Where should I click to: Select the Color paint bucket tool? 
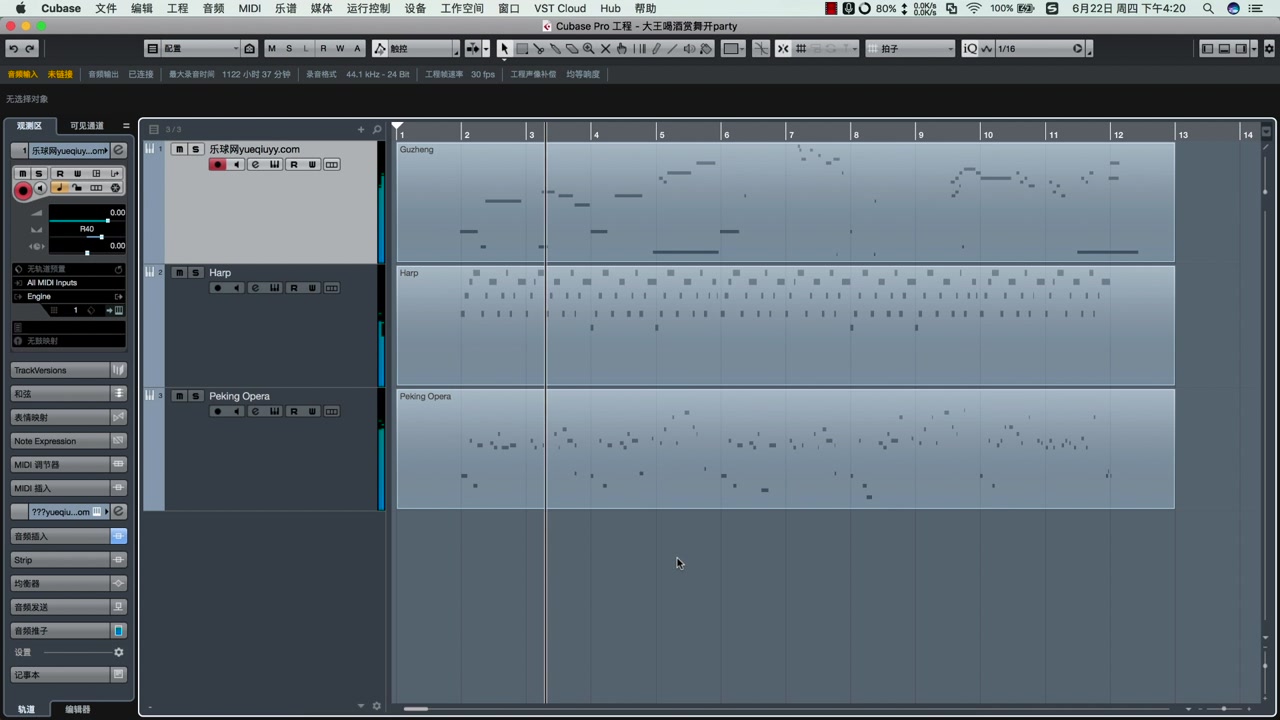coord(706,48)
